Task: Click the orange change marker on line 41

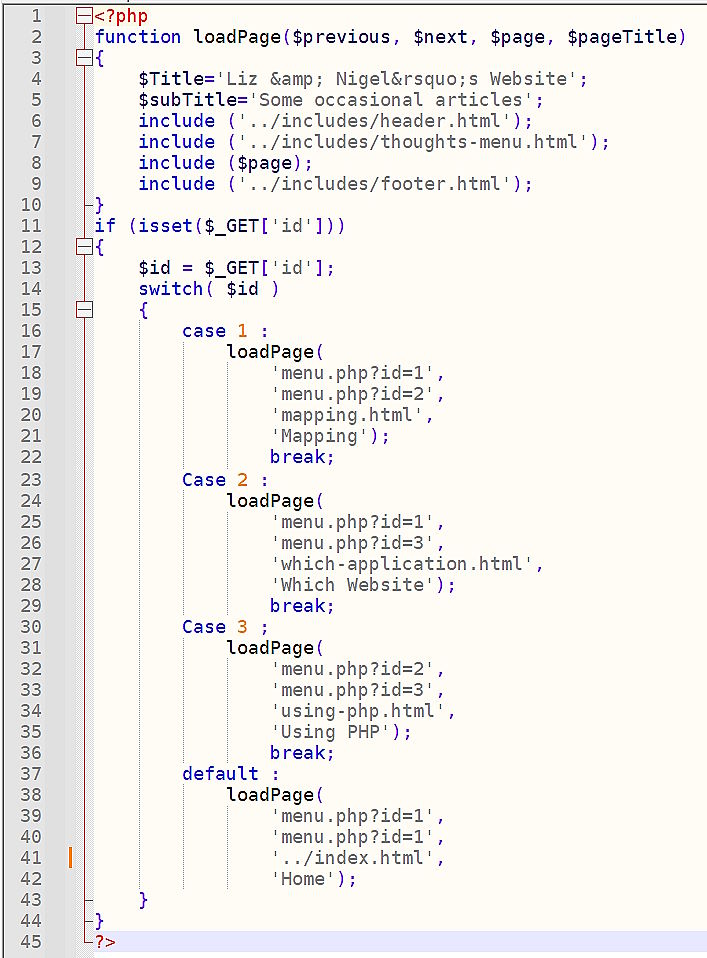Action: [x=71, y=857]
